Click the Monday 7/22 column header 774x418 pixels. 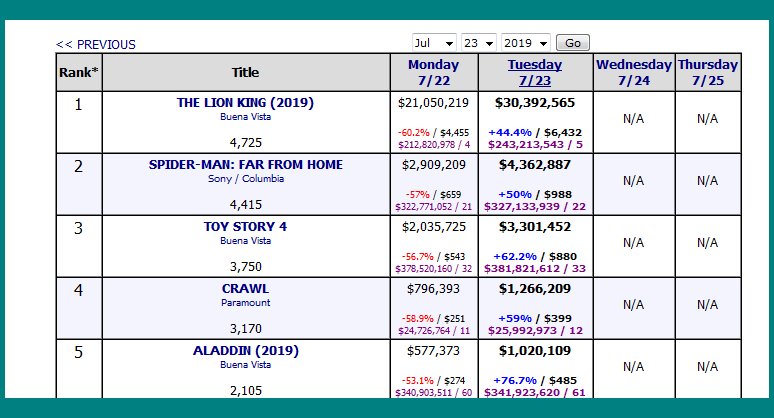click(x=434, y=72)
